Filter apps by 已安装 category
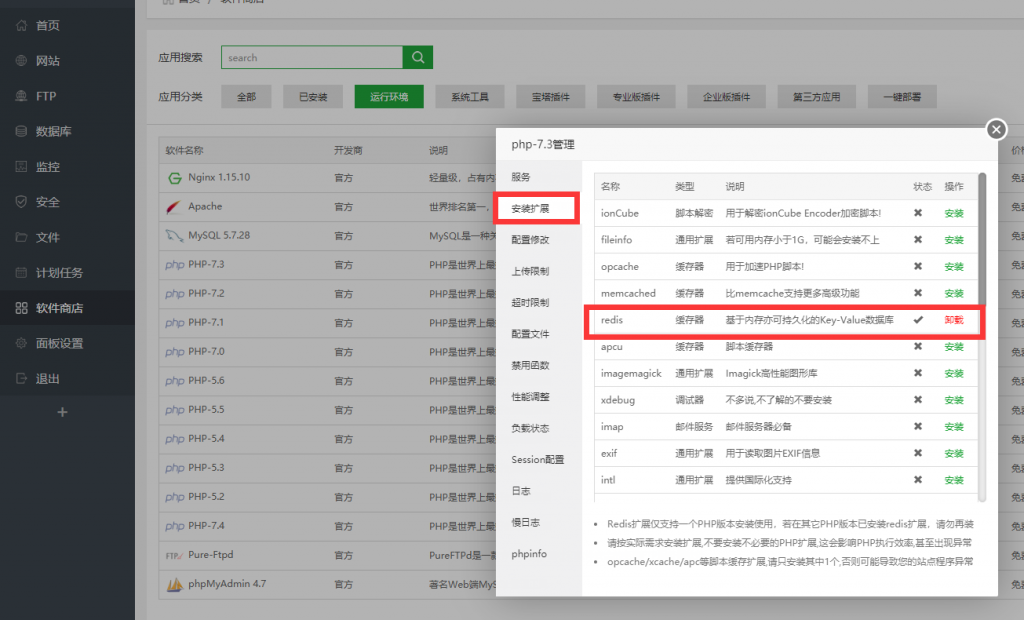Viewport: 1024px width, 620px height. [x=313, y=97]
